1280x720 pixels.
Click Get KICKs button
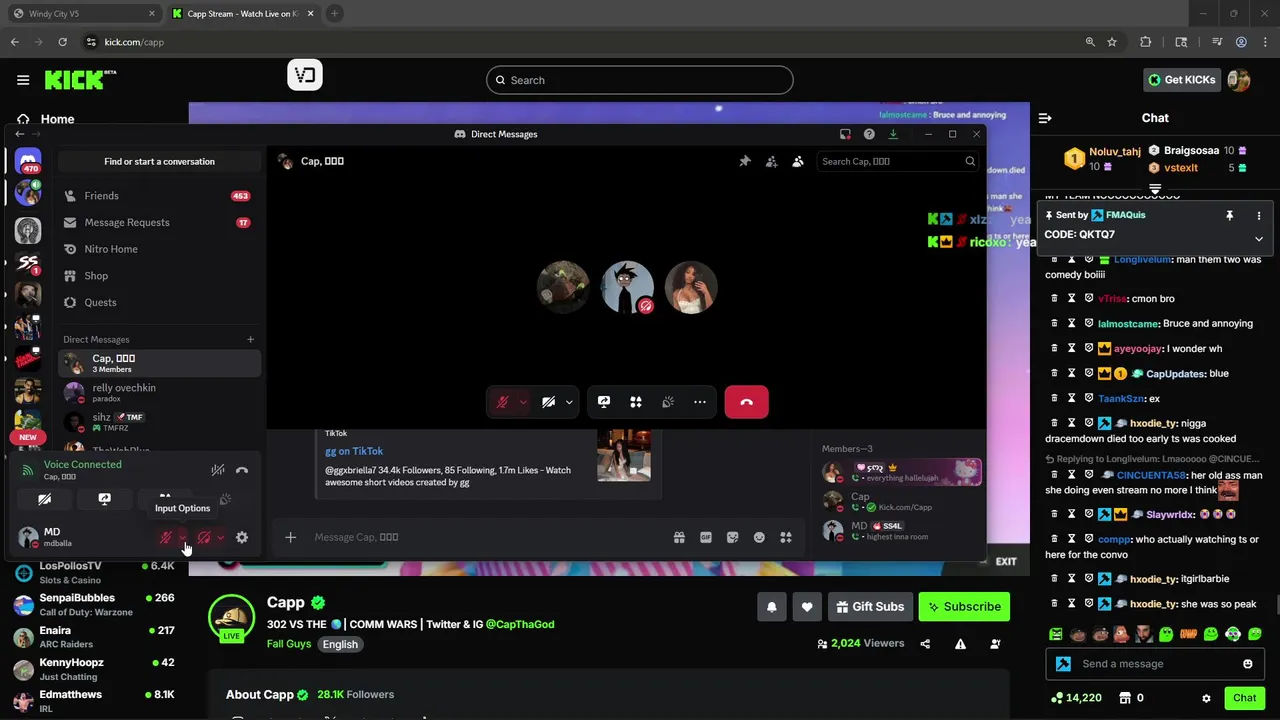click(x=1181, y=80)
